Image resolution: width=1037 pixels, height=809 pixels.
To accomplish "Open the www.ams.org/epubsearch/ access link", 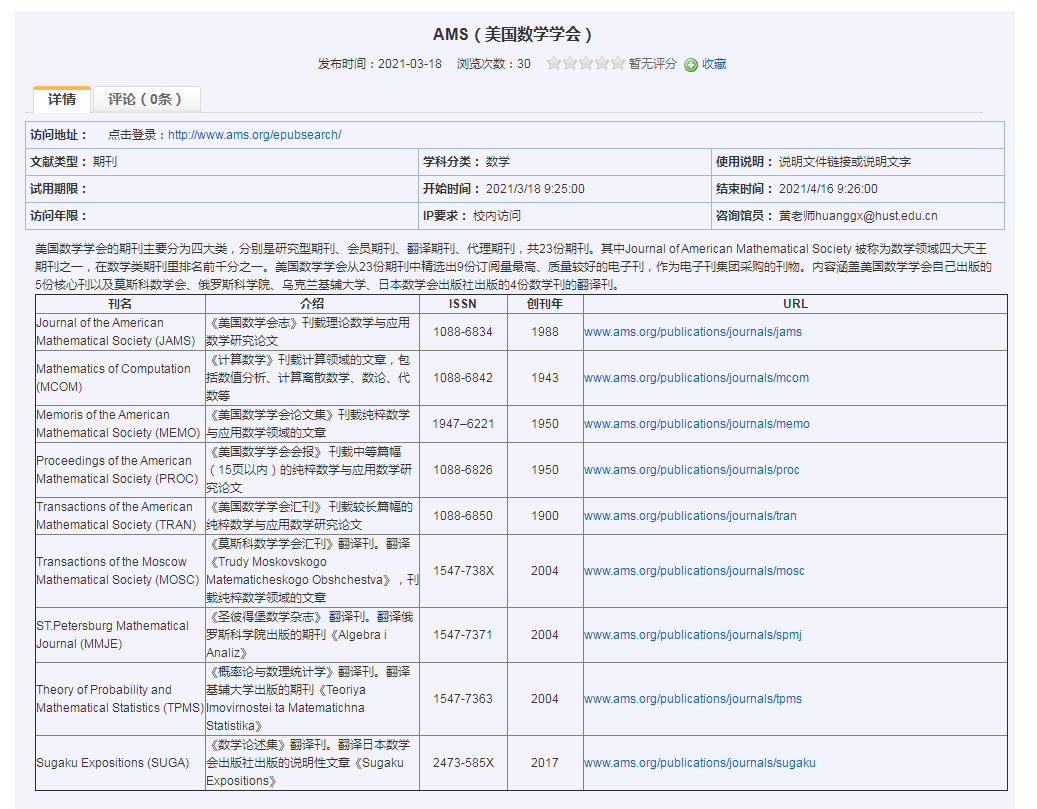I will click(254, 135).
